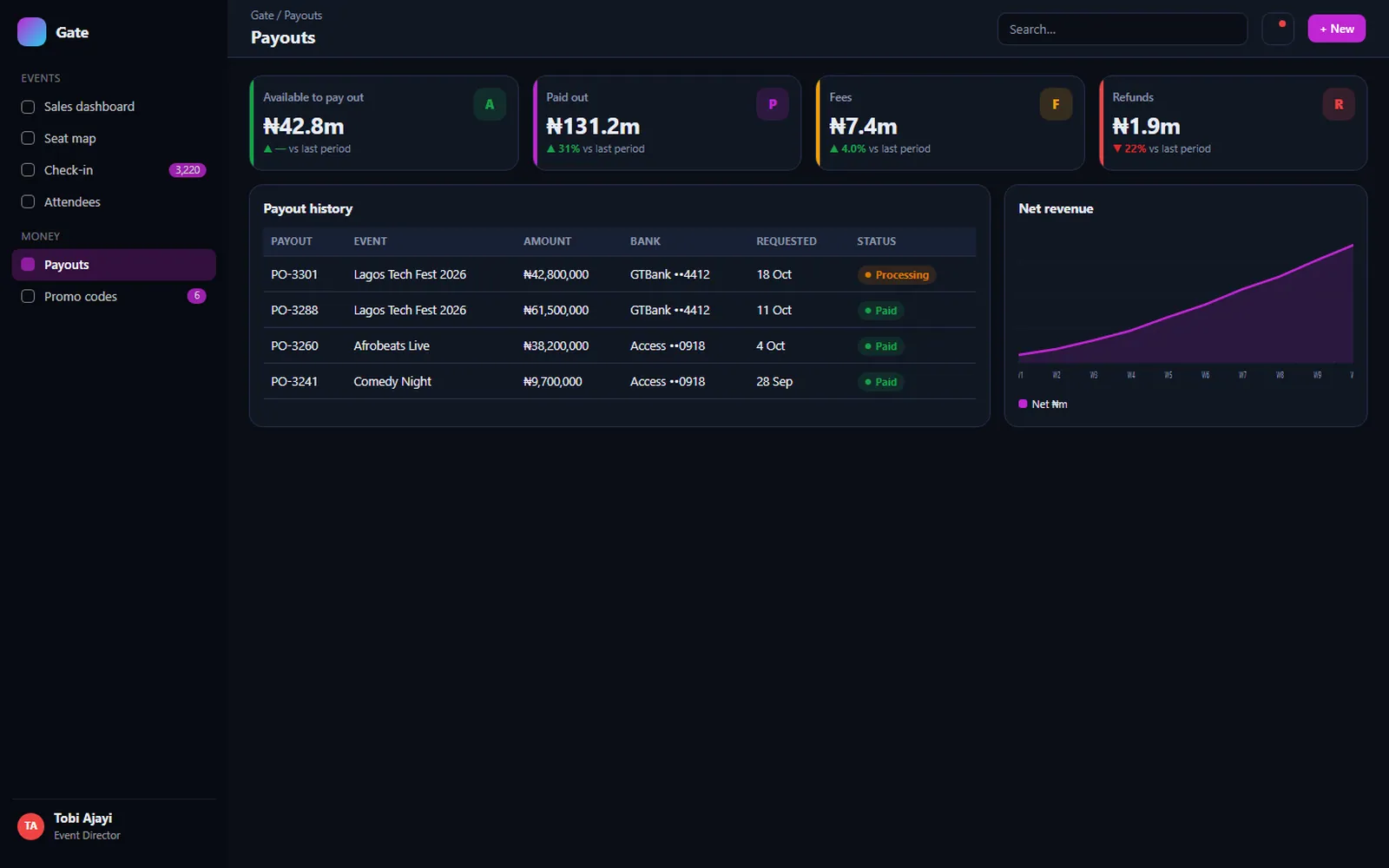Click the Gate logo icon

coord(32,32)
